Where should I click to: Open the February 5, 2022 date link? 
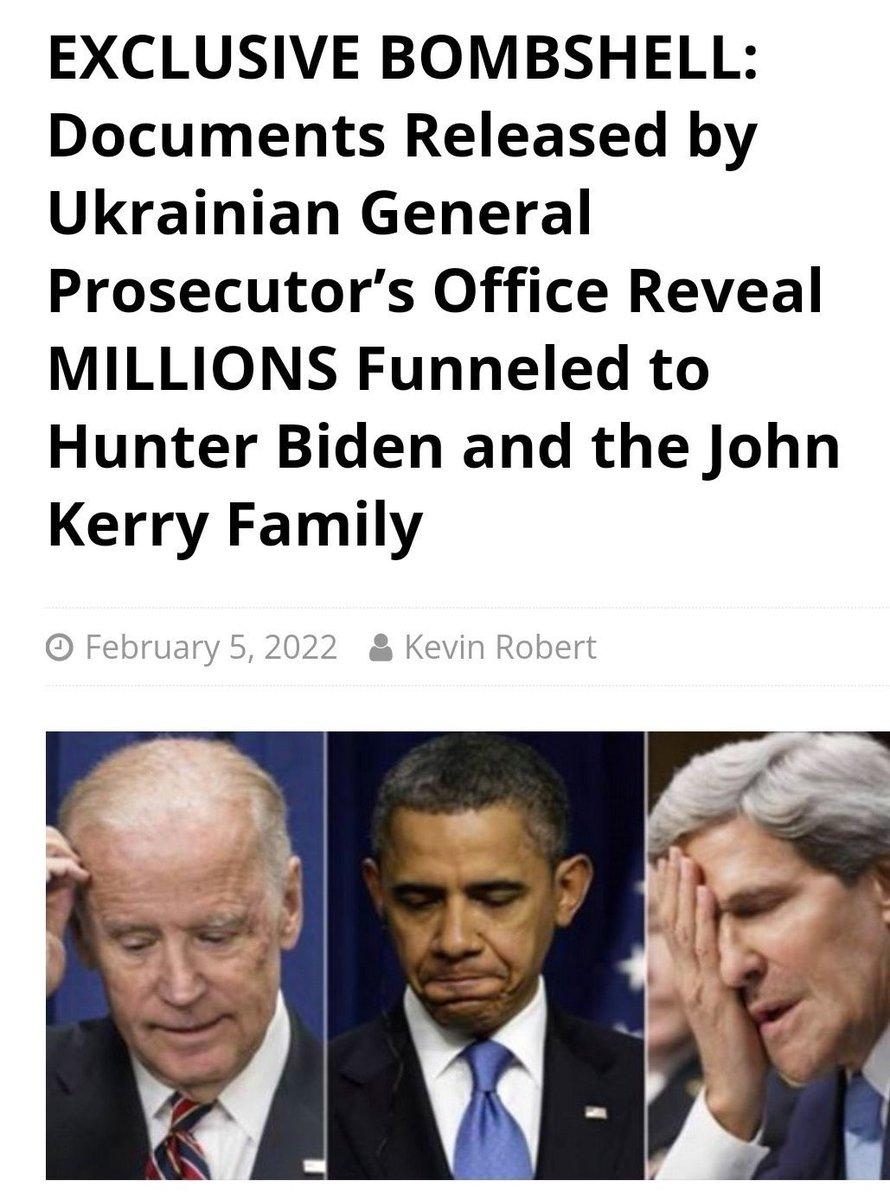tap(211, 648)
